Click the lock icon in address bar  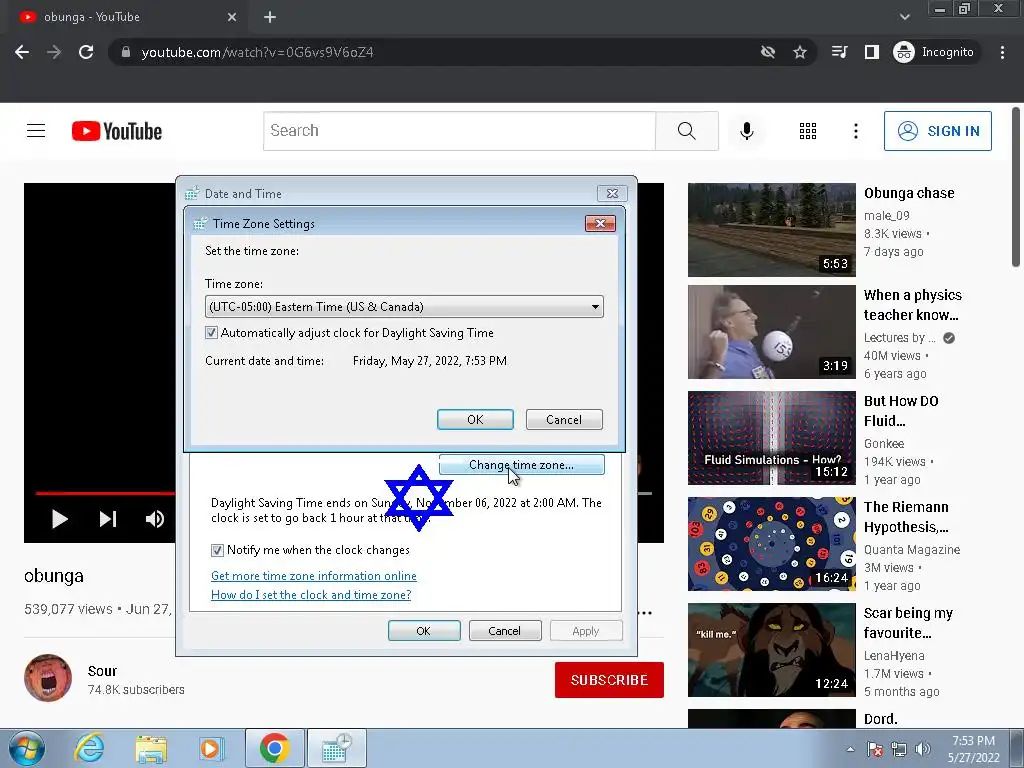coord(126,52)
